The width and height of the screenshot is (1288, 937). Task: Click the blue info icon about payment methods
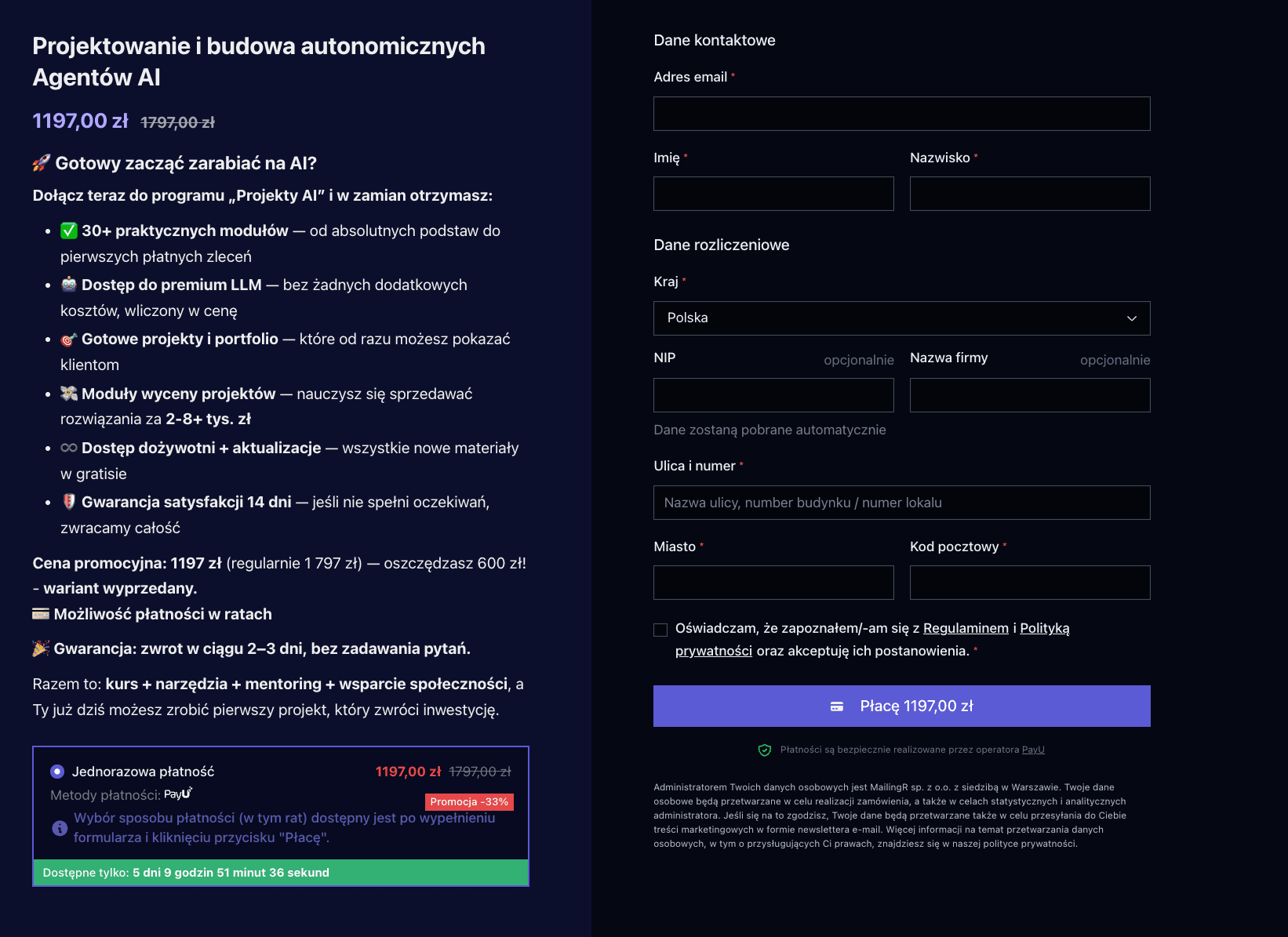[60, 827]
